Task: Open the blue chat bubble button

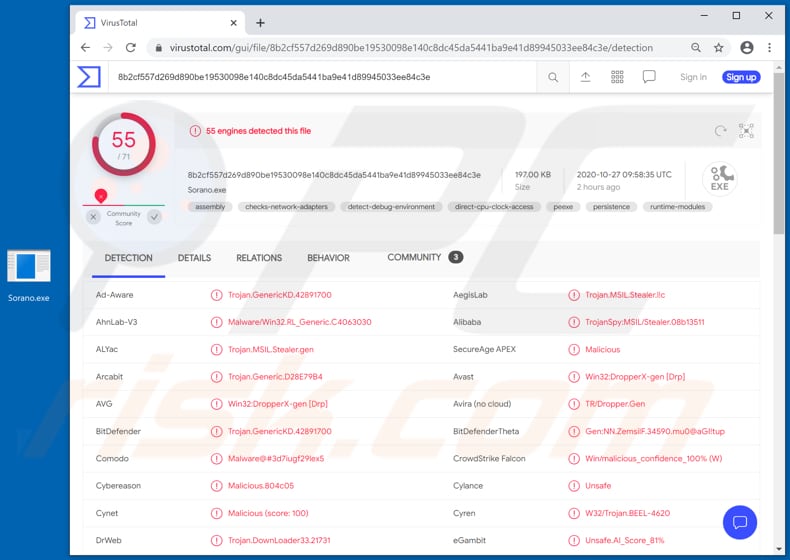Action: click(739, 522)
